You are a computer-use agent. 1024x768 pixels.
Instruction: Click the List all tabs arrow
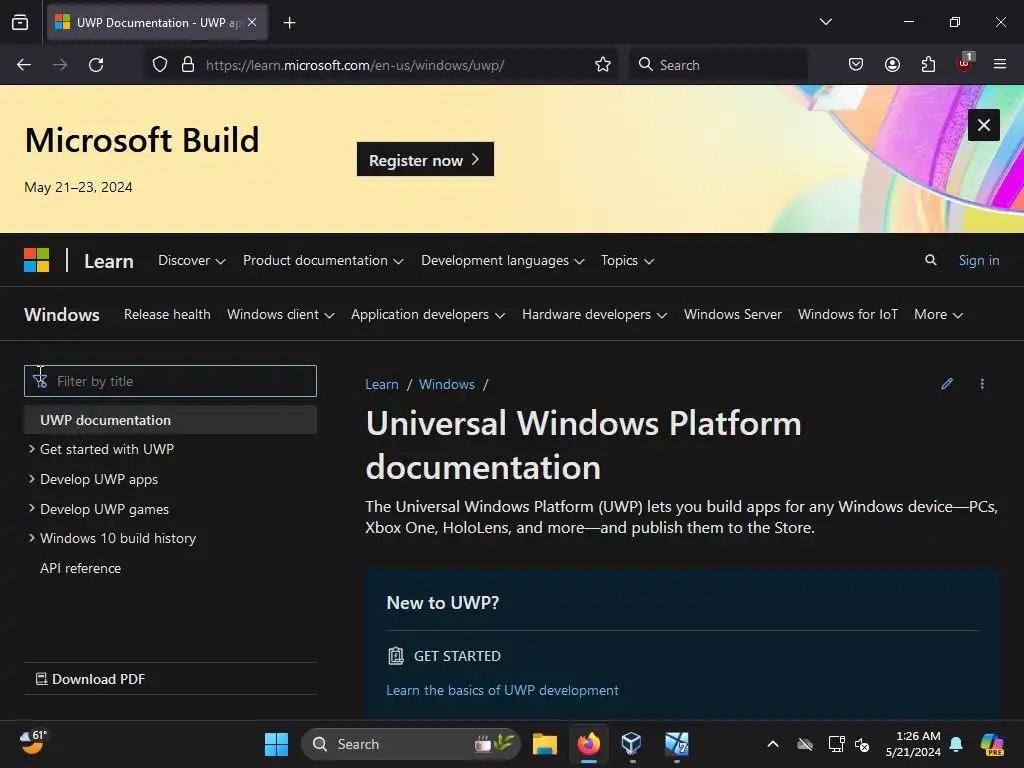(x=825, y=22)
